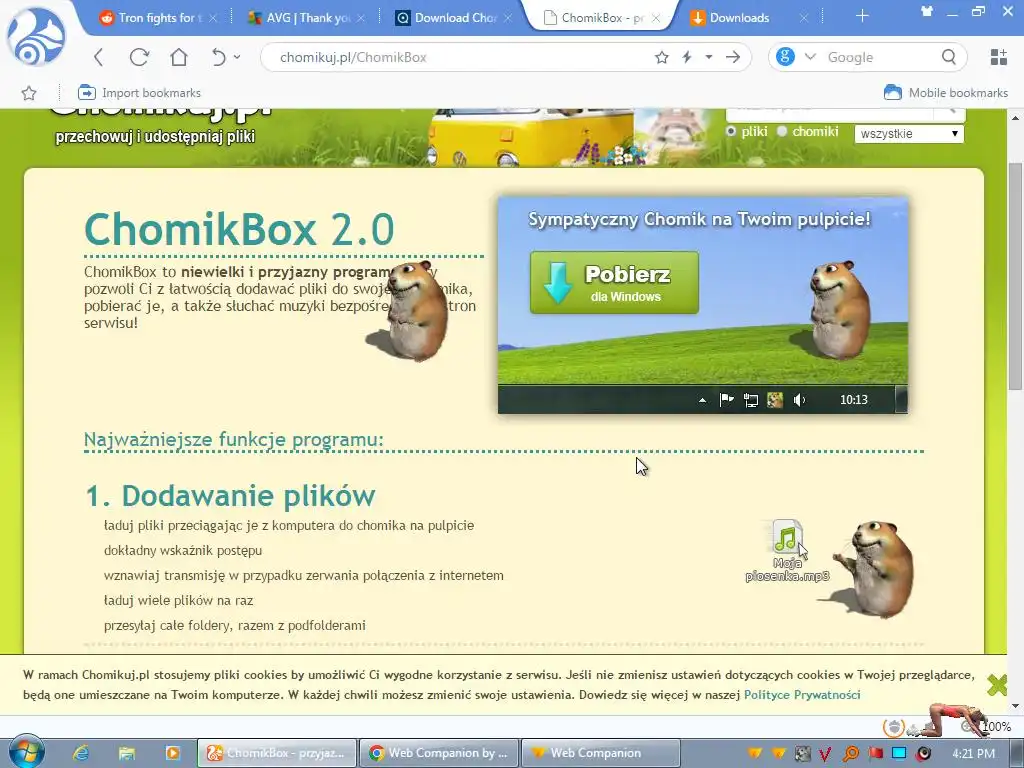Open the volume speaker tray icon
The width and height of the screenshot is (1024, 768).
923,754
